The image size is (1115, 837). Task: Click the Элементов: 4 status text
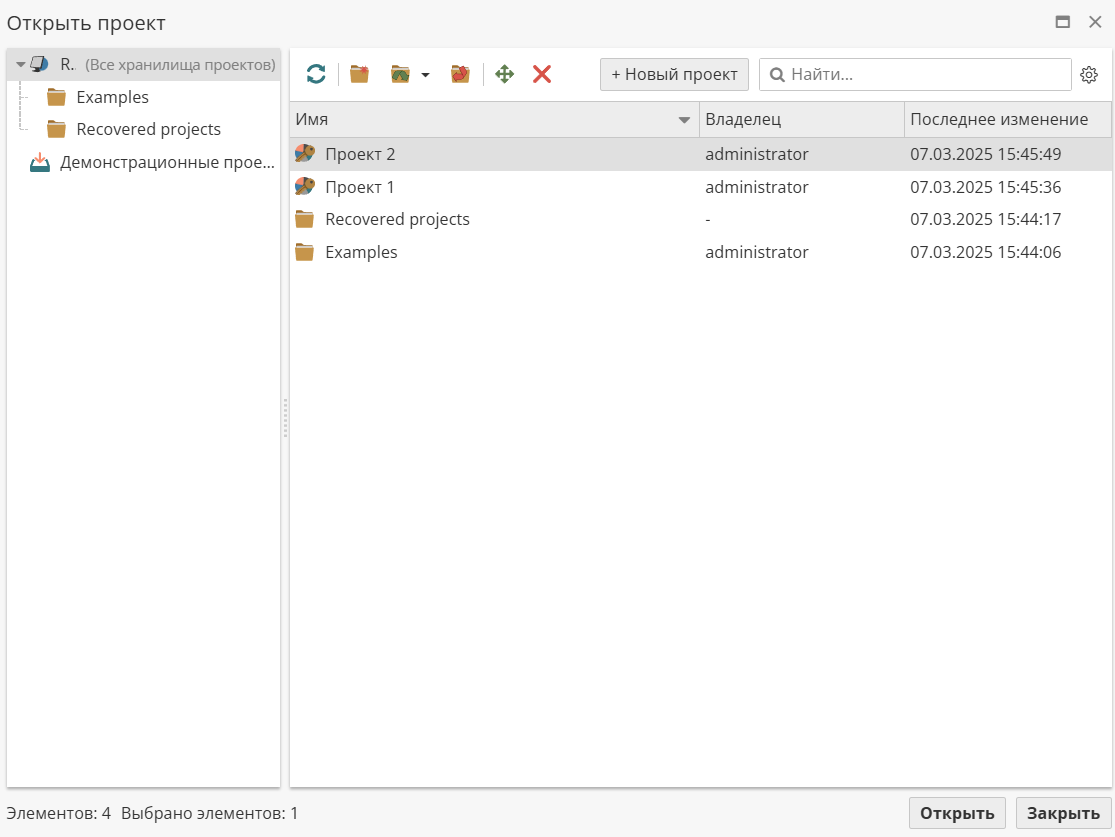coord(58,813)
